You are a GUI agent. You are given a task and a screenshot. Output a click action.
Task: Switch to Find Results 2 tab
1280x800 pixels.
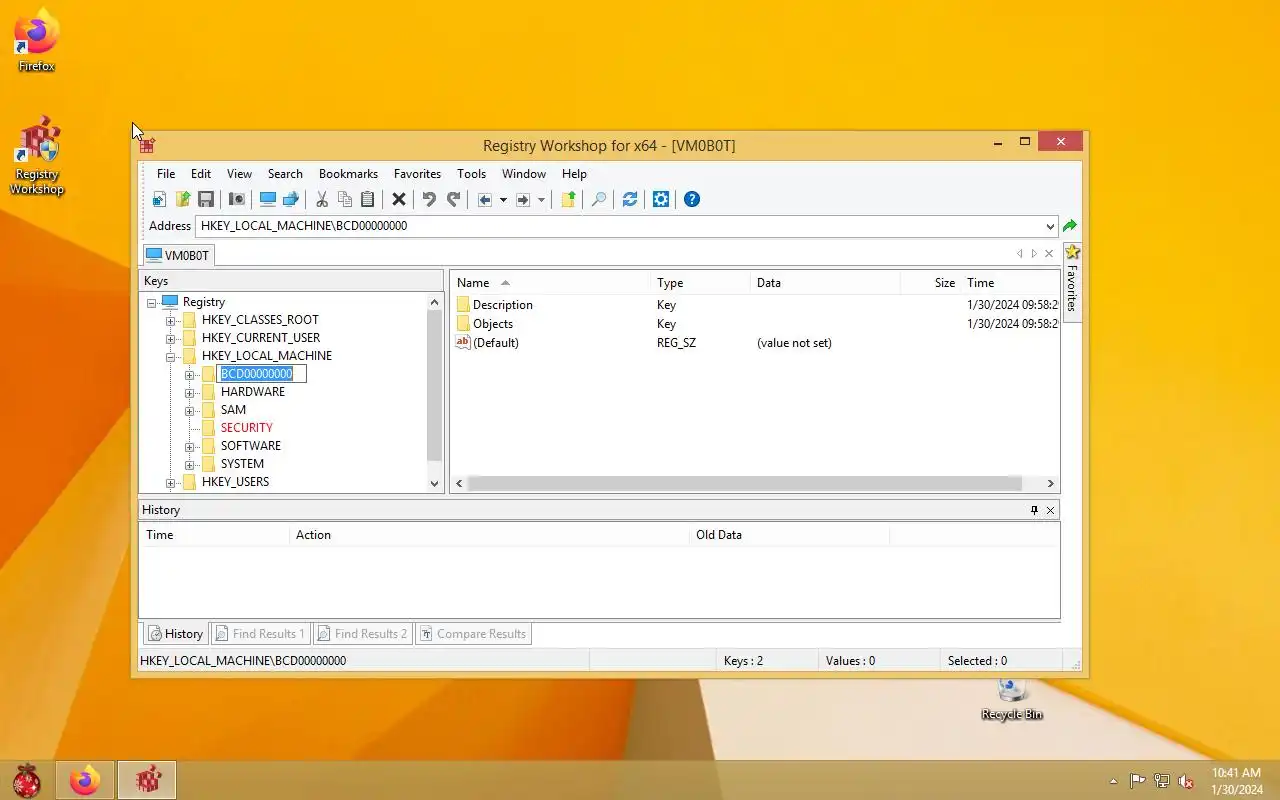coord(362,633)
